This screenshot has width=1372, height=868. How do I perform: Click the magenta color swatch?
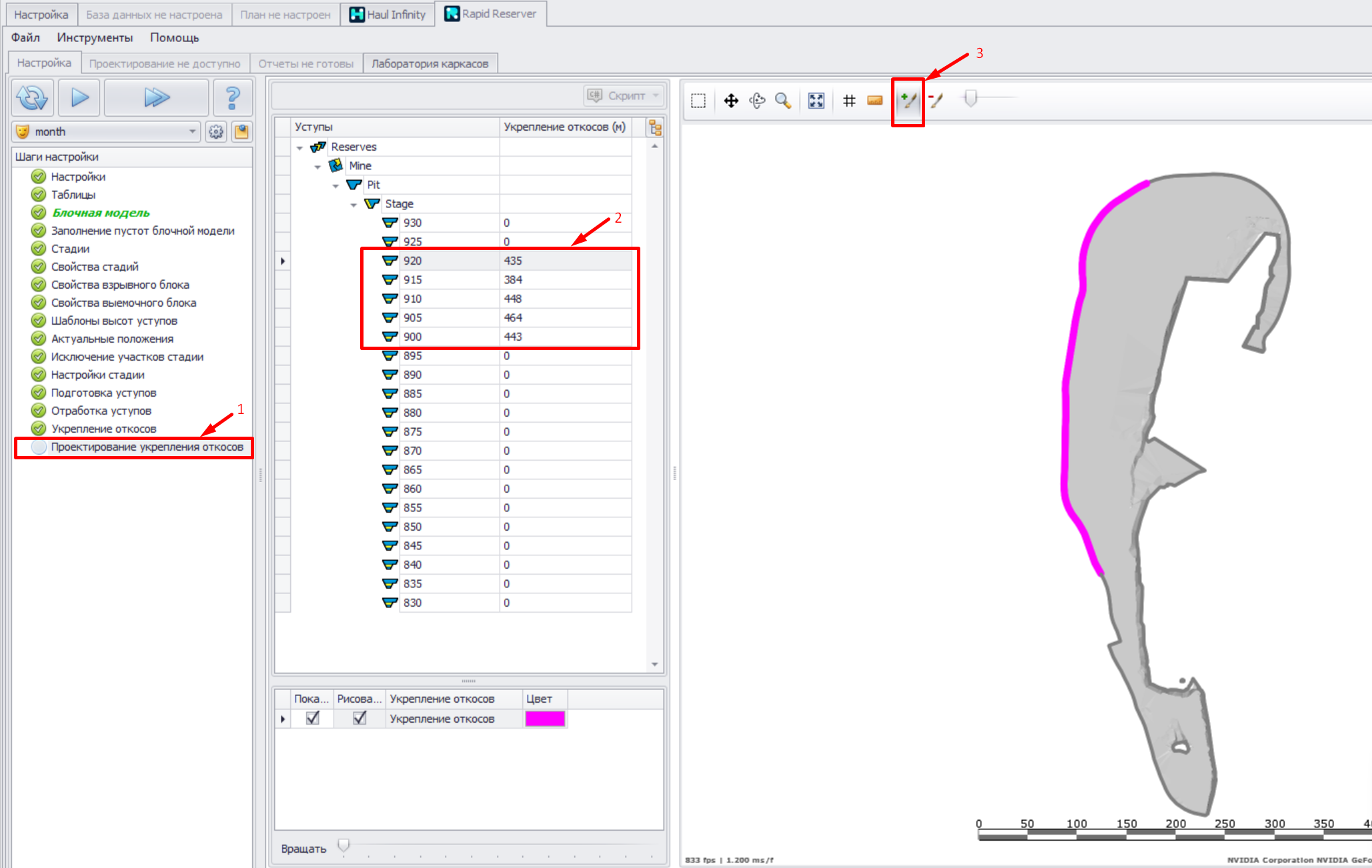545,718
